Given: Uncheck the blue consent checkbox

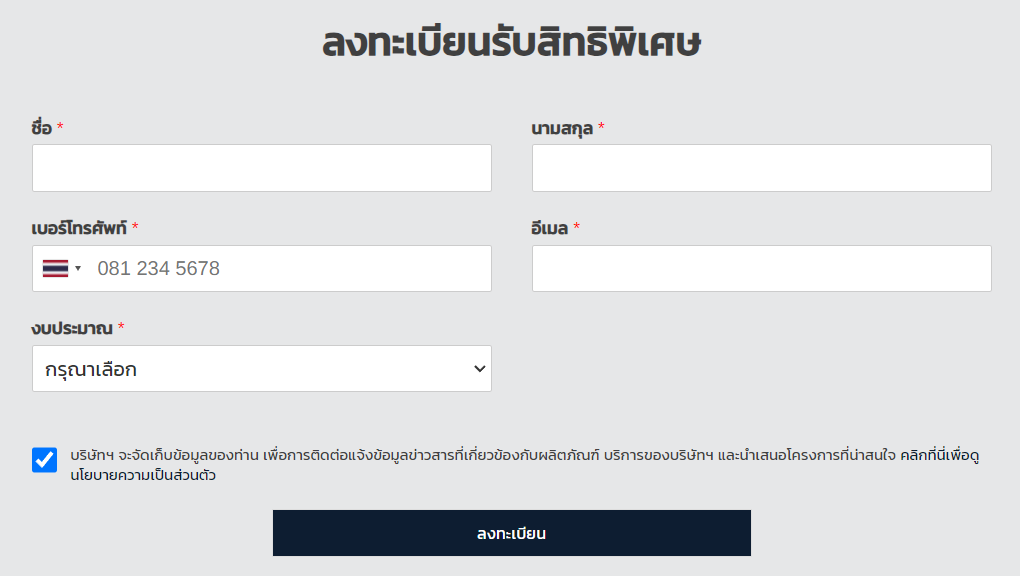Looking at the screenshot, I should pyautogui.click(x=44, y=459).
